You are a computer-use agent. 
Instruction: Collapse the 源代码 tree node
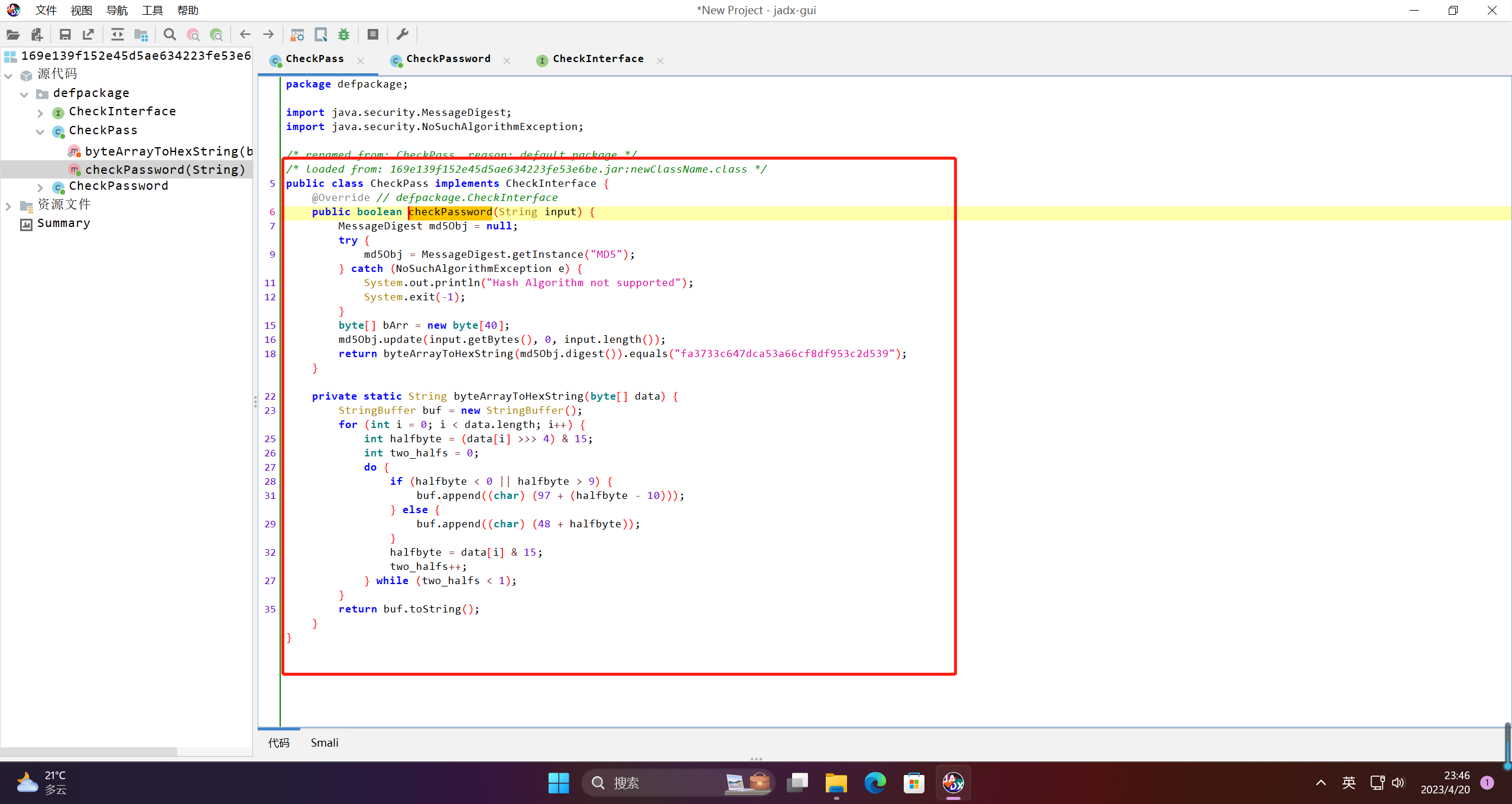coord(8,76)
